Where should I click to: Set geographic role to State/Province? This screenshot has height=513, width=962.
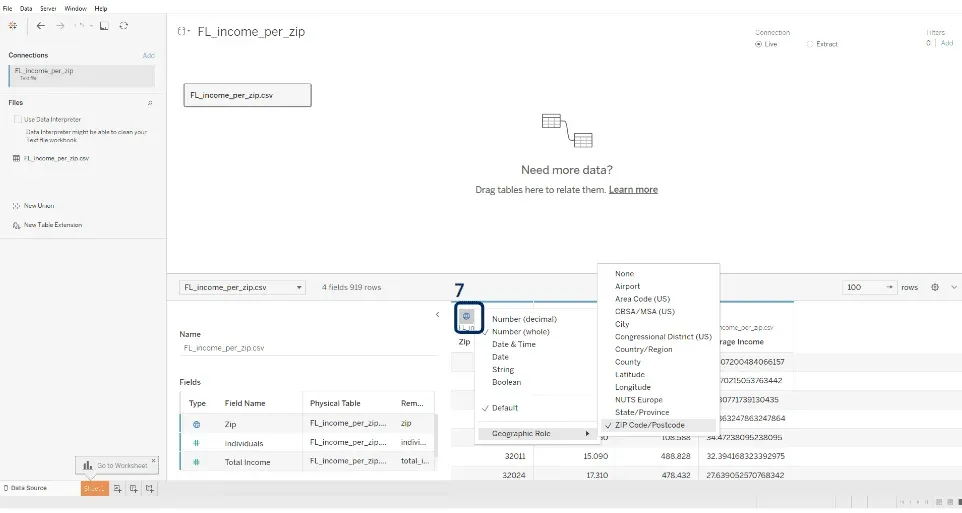[642, 412]
